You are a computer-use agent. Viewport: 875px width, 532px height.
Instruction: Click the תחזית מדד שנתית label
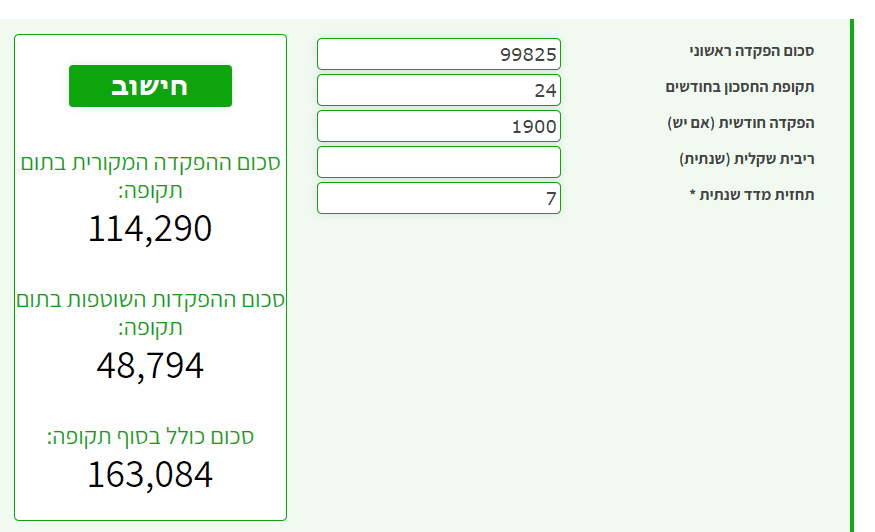tap(759, 195)
